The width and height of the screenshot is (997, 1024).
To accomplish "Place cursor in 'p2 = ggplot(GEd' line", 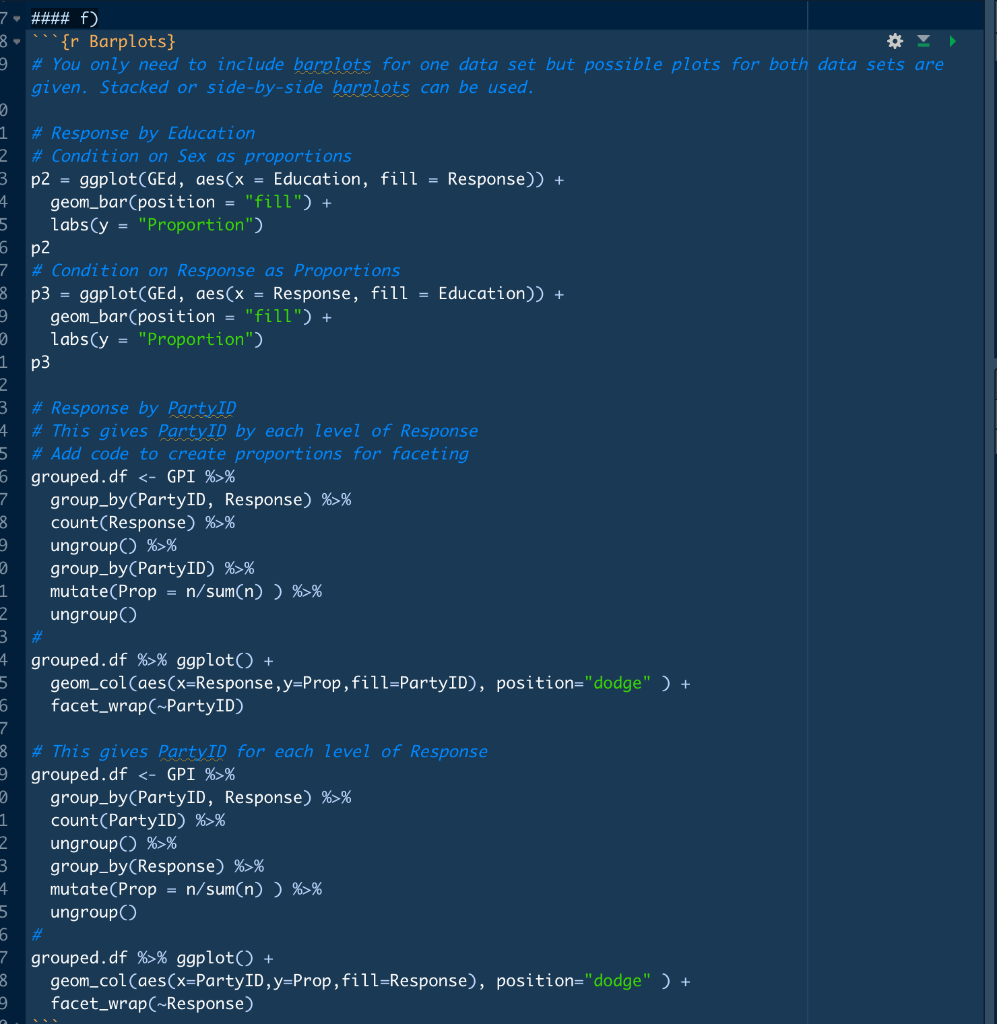I will click(297, 179).
